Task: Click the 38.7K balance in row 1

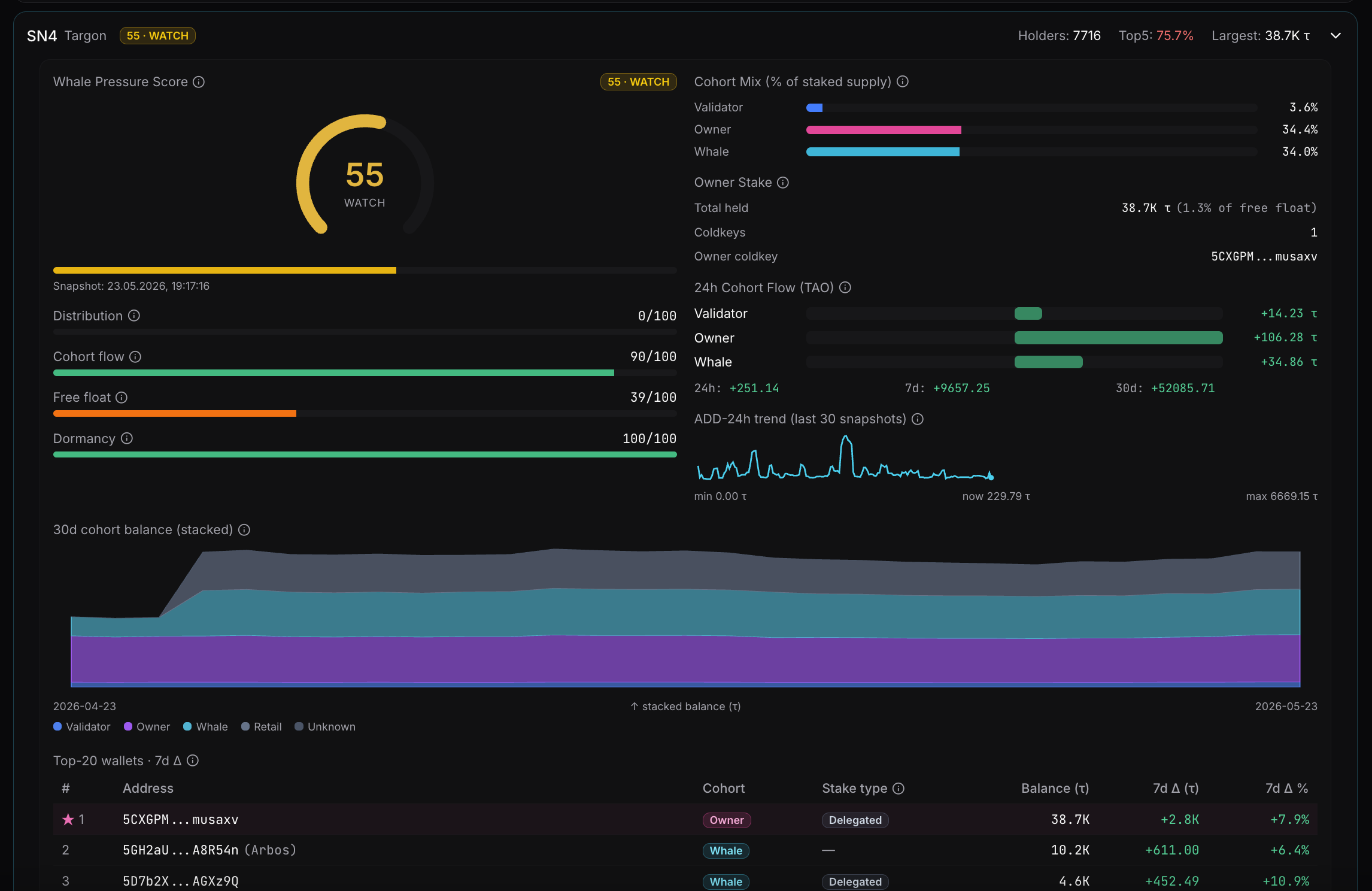Action: pyautogui.click(x=1070, y=820)
